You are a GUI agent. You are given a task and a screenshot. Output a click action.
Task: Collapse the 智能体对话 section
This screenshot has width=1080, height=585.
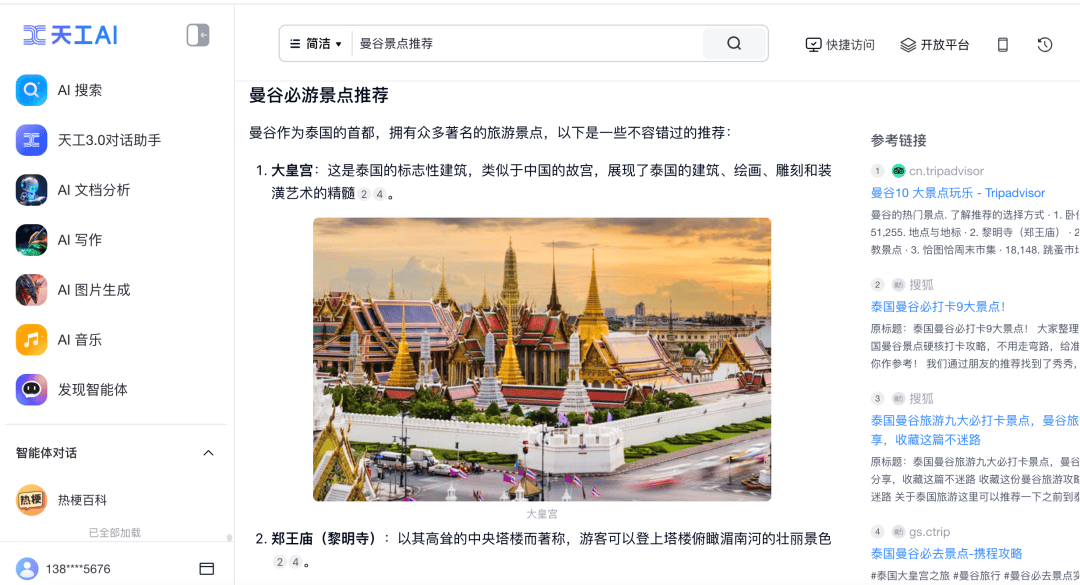(x=208, y=453)
